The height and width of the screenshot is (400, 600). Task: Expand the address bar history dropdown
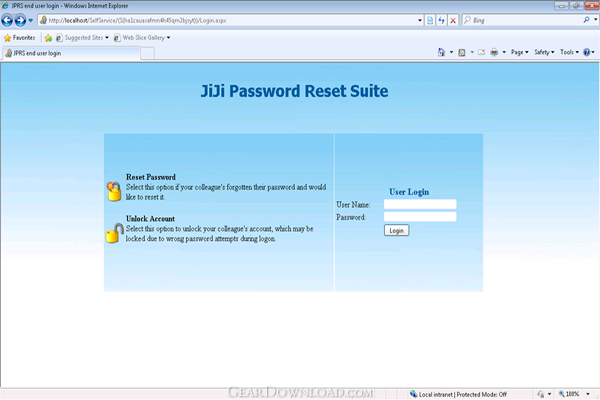(420, 20)
